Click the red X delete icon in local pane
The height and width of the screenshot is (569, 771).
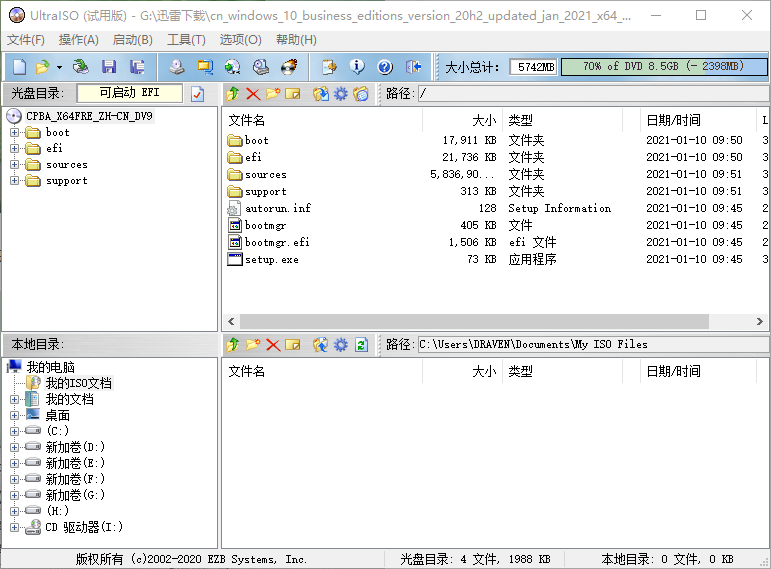(x=273, y=345)
